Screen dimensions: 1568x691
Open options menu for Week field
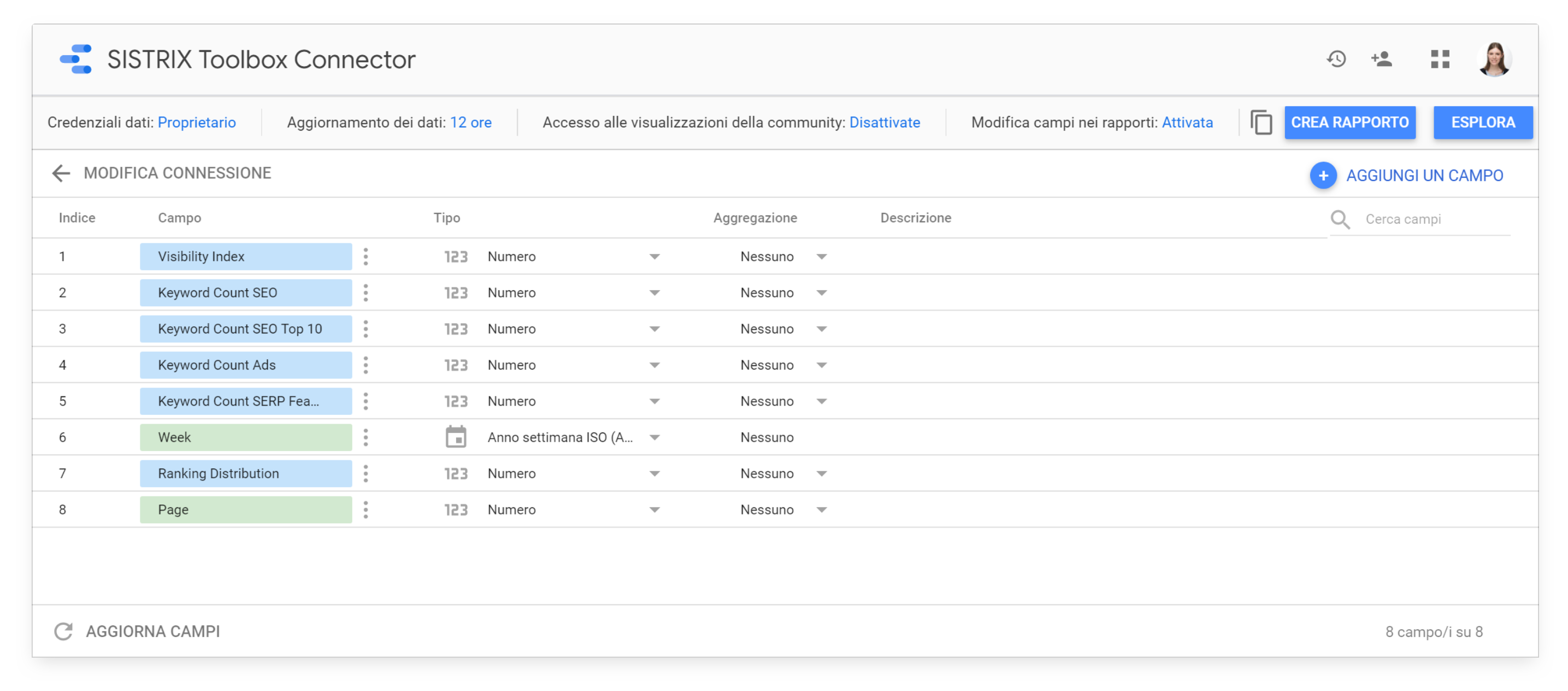[365, 437]
